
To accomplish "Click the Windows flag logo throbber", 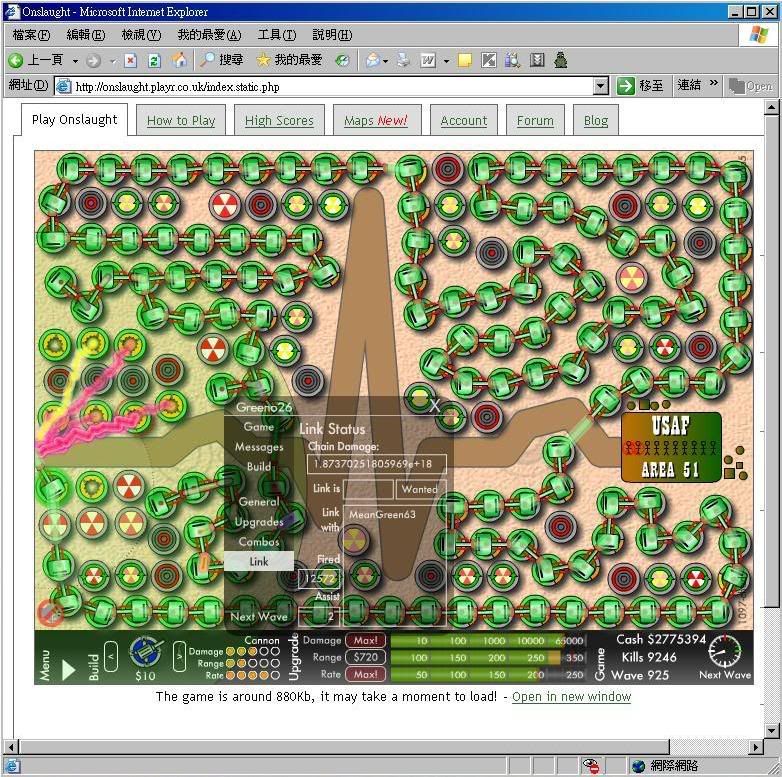I will (x=759, y=34).
